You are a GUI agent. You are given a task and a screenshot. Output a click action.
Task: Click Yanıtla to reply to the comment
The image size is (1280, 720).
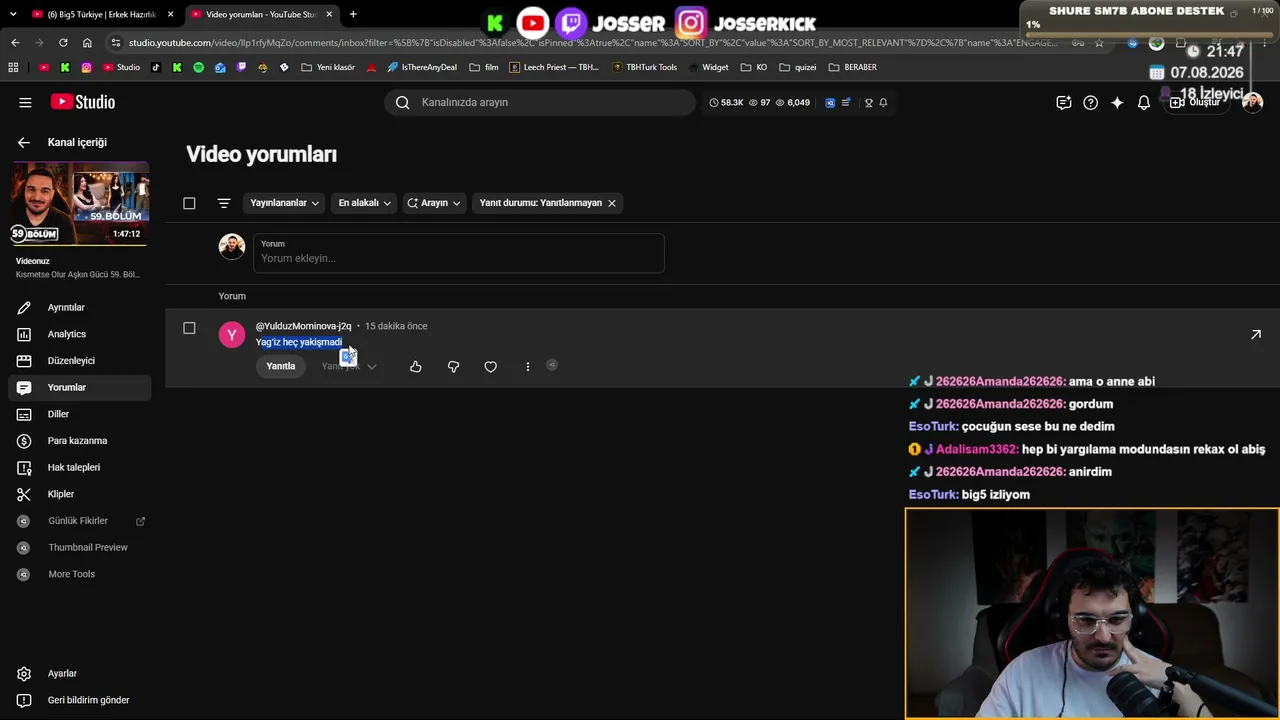[281, 366]
